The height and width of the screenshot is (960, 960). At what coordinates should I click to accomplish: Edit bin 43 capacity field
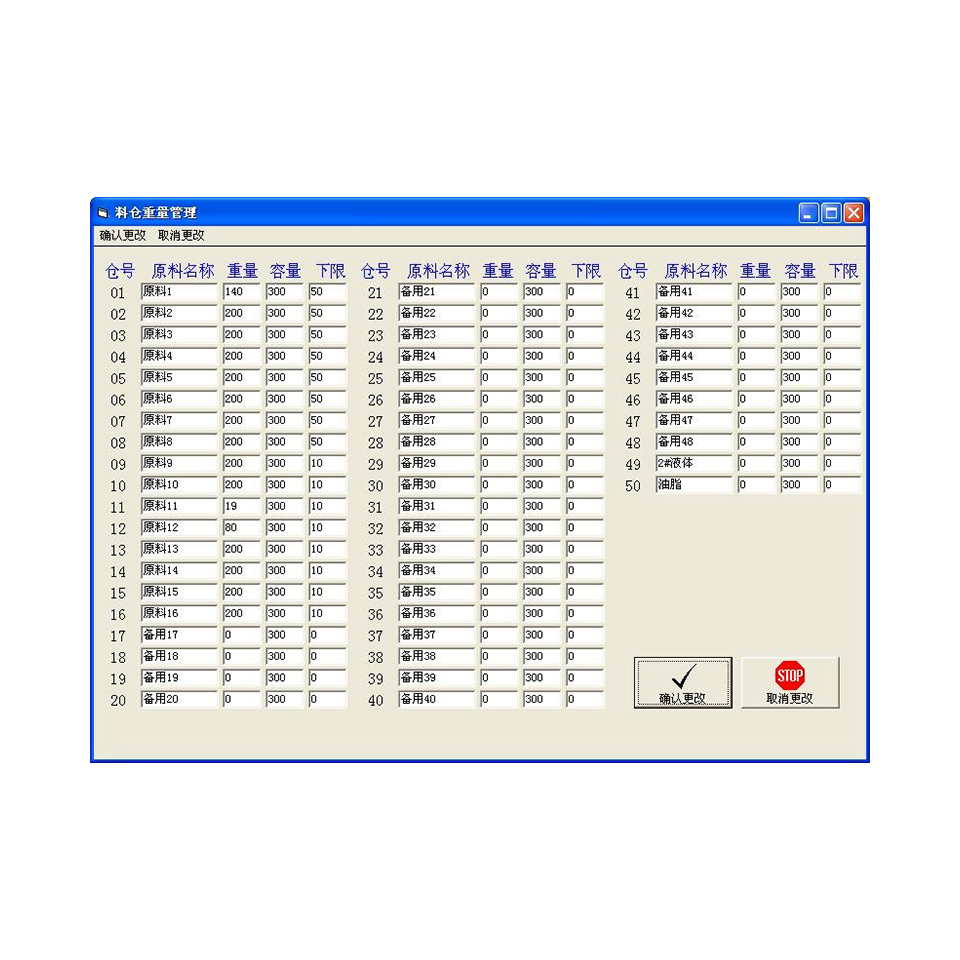799,335
